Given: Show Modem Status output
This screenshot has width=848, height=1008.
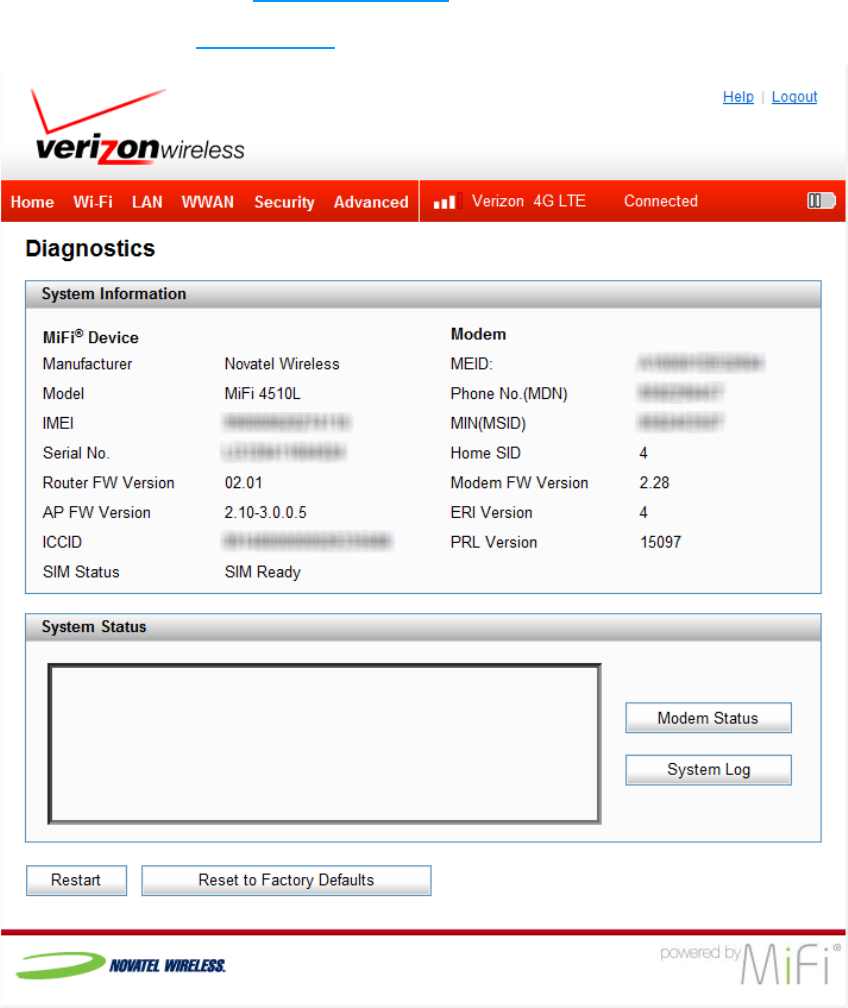Looking at the screenshot, I should (x=708, y=717).
